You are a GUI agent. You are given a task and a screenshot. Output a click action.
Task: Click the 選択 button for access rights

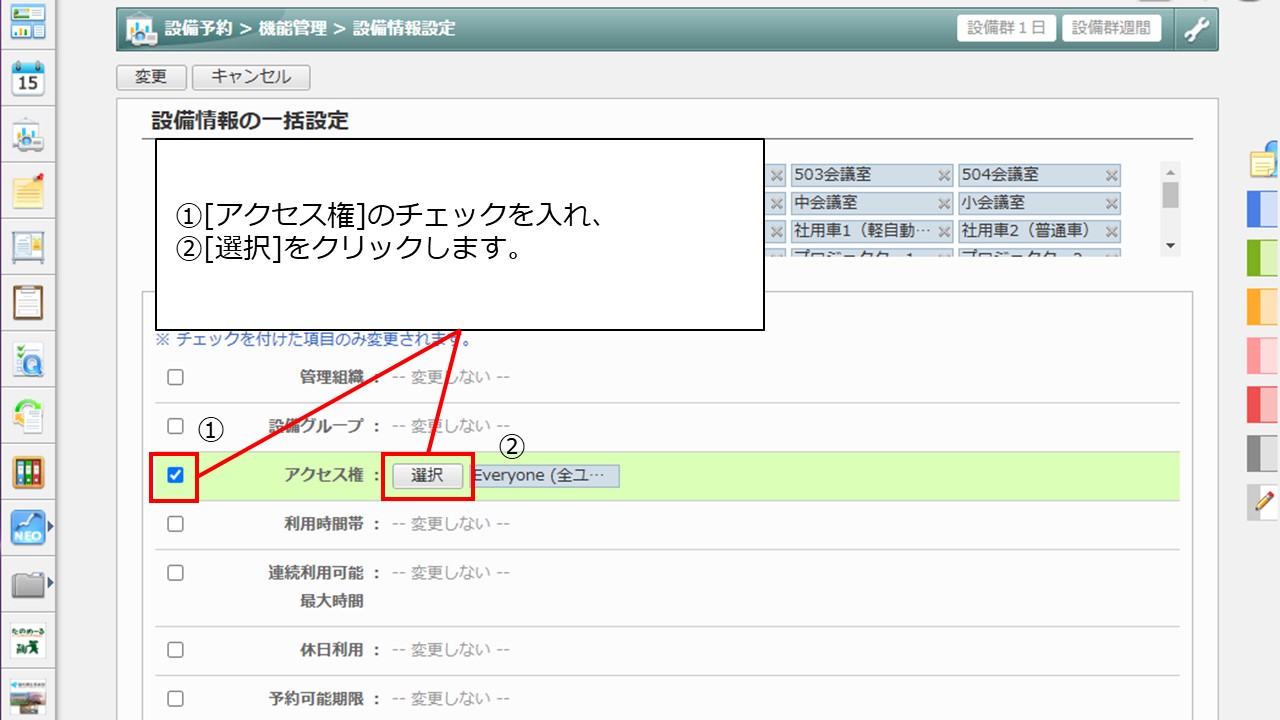pyautogui.click(x=427, y=476)
